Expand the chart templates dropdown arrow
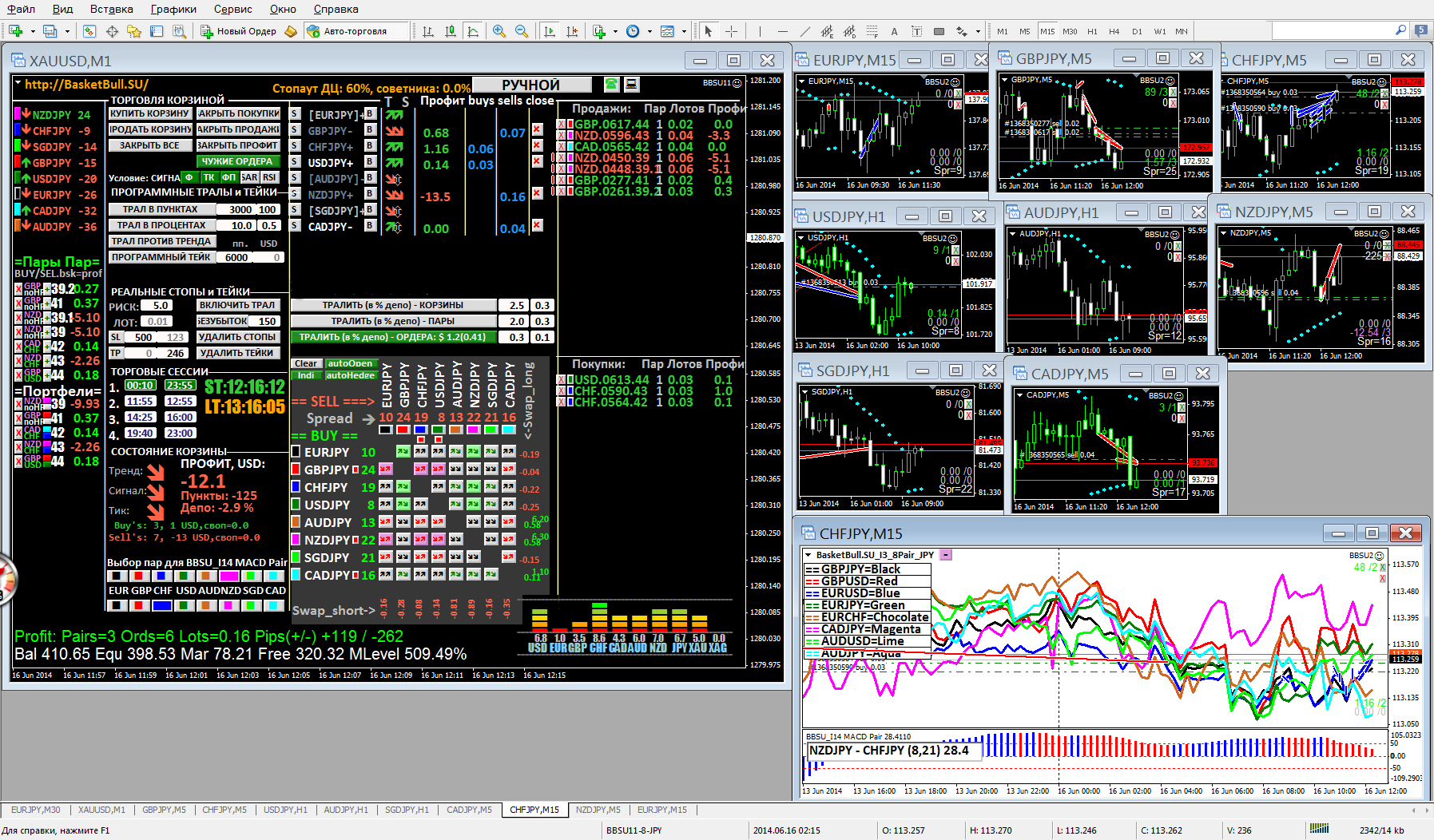Viewport: 1434px width, 840px height. (x=684, y=31)
